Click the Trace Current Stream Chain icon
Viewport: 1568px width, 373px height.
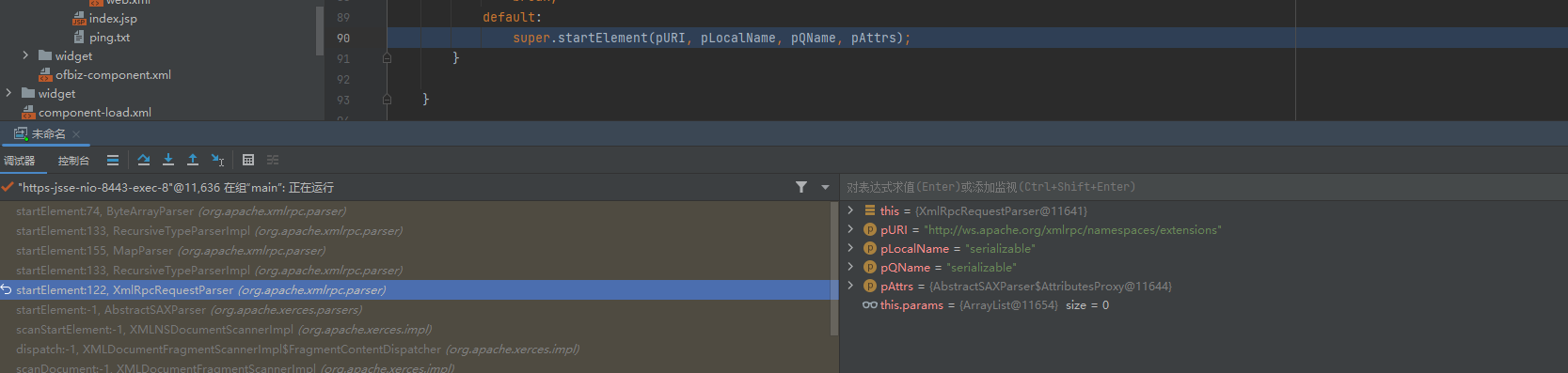[273, 160]
